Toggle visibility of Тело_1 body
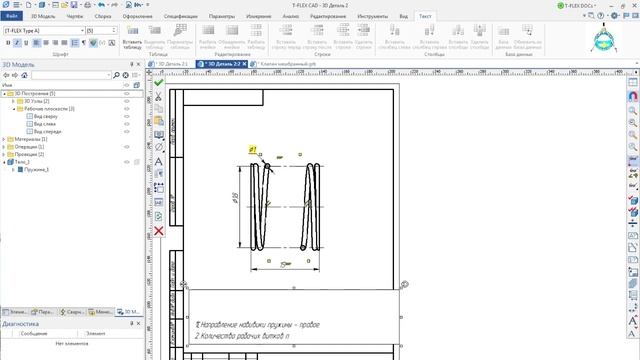Image resolution: width=640 pixels, height=360 pixels. click(127, 162)
